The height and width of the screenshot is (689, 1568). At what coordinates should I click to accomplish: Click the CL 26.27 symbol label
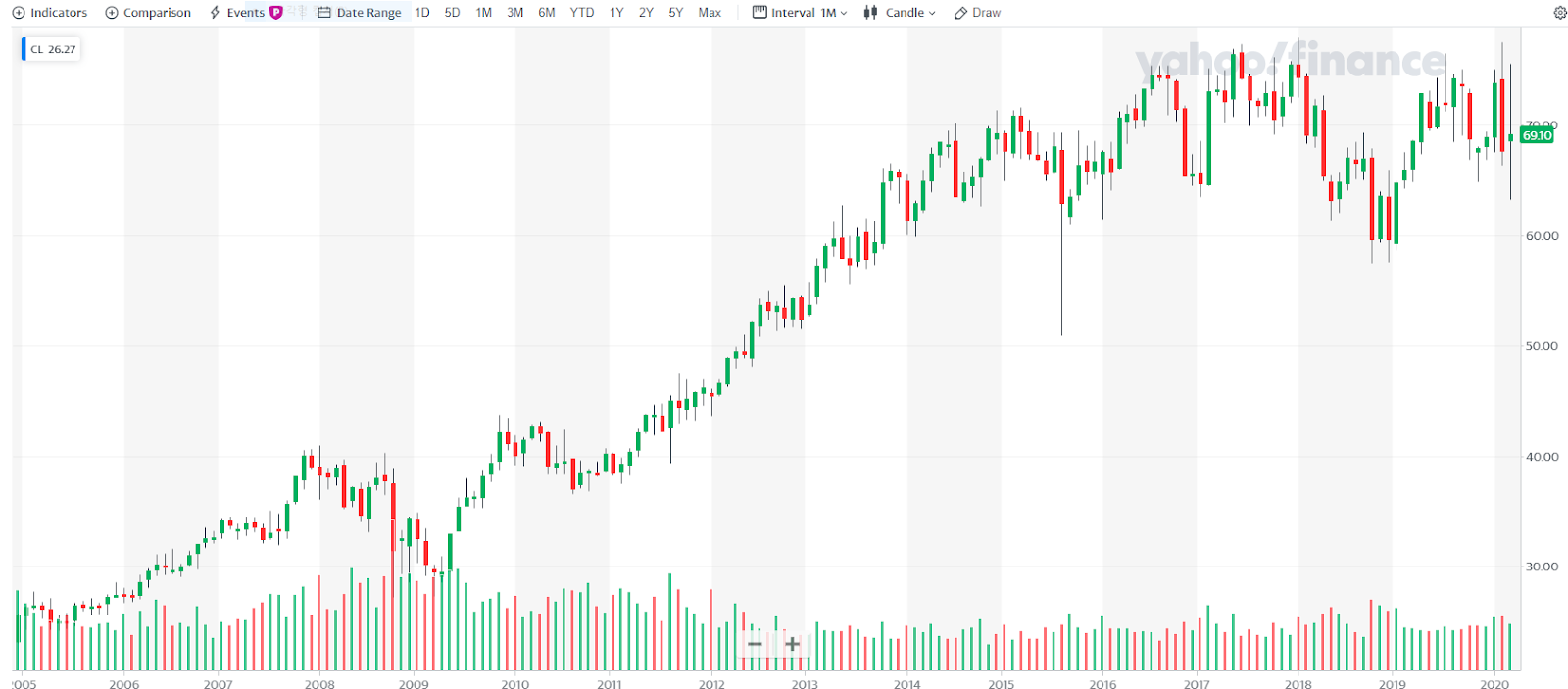click(52, 49)
